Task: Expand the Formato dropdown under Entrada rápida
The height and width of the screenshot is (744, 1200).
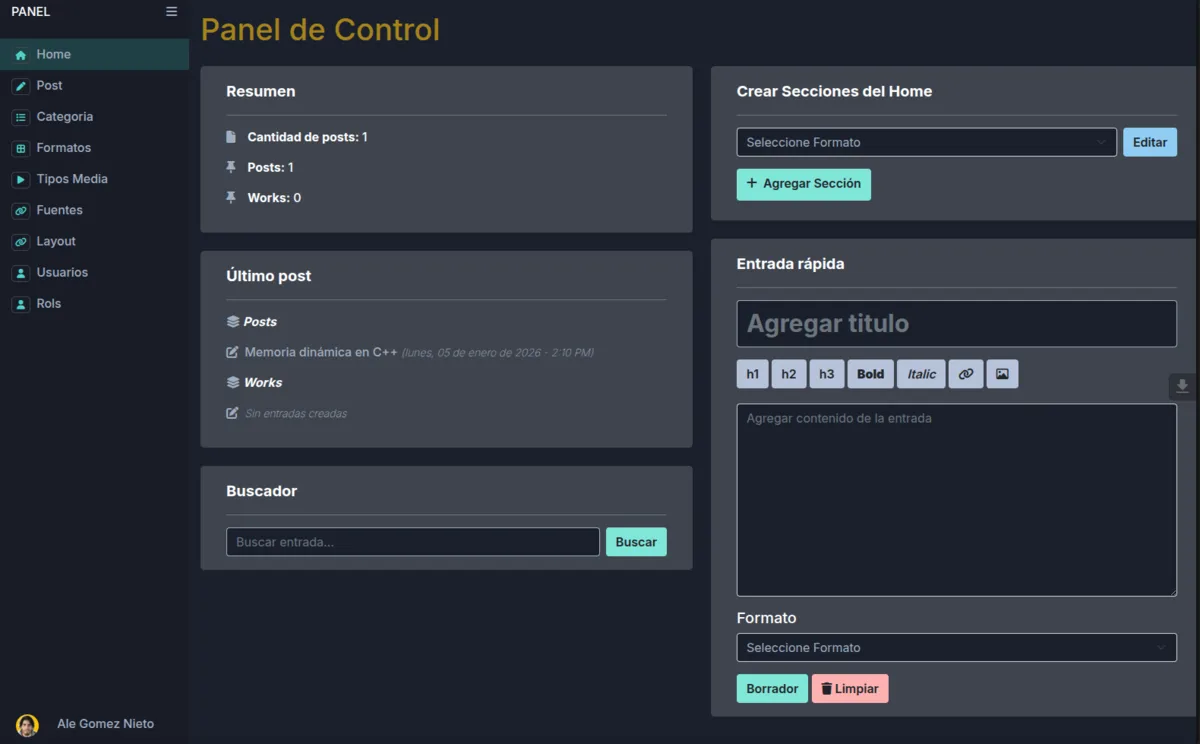Action: coord(956,647)
